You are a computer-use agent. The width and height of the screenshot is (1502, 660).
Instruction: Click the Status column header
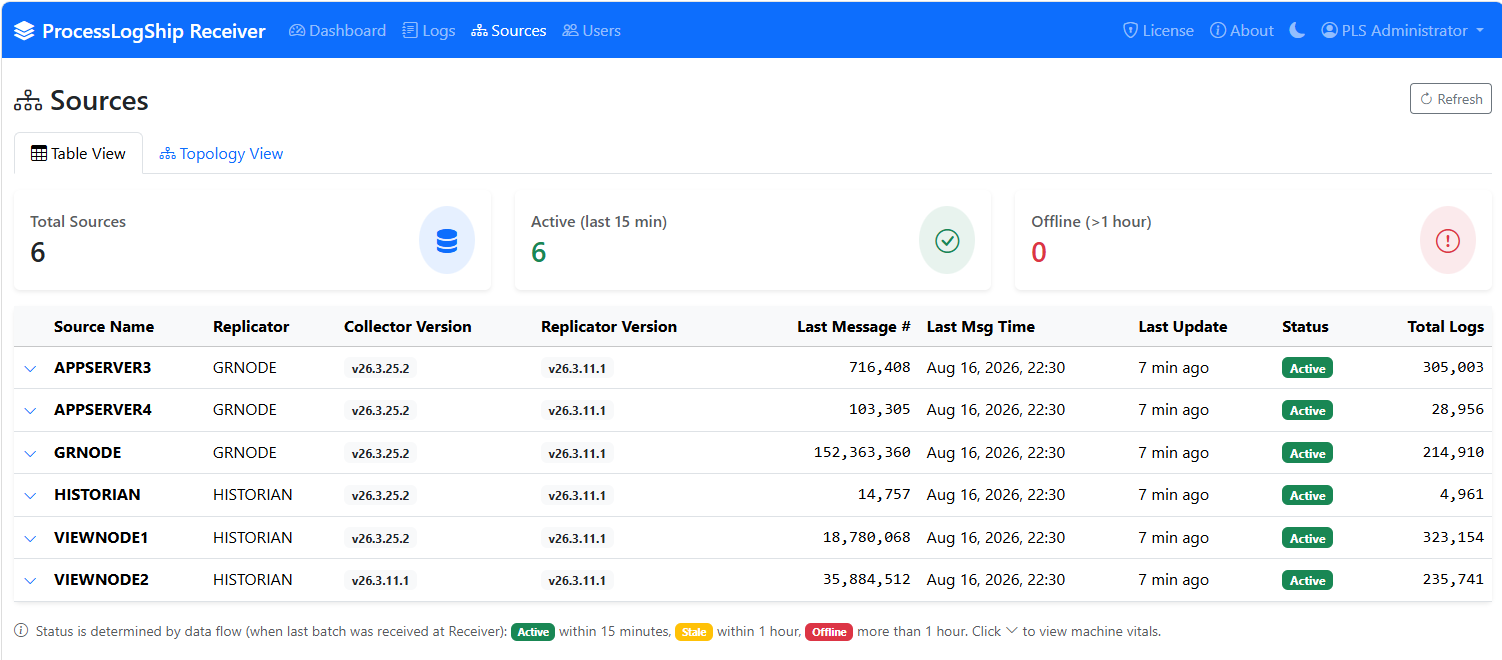(1305, 326)
